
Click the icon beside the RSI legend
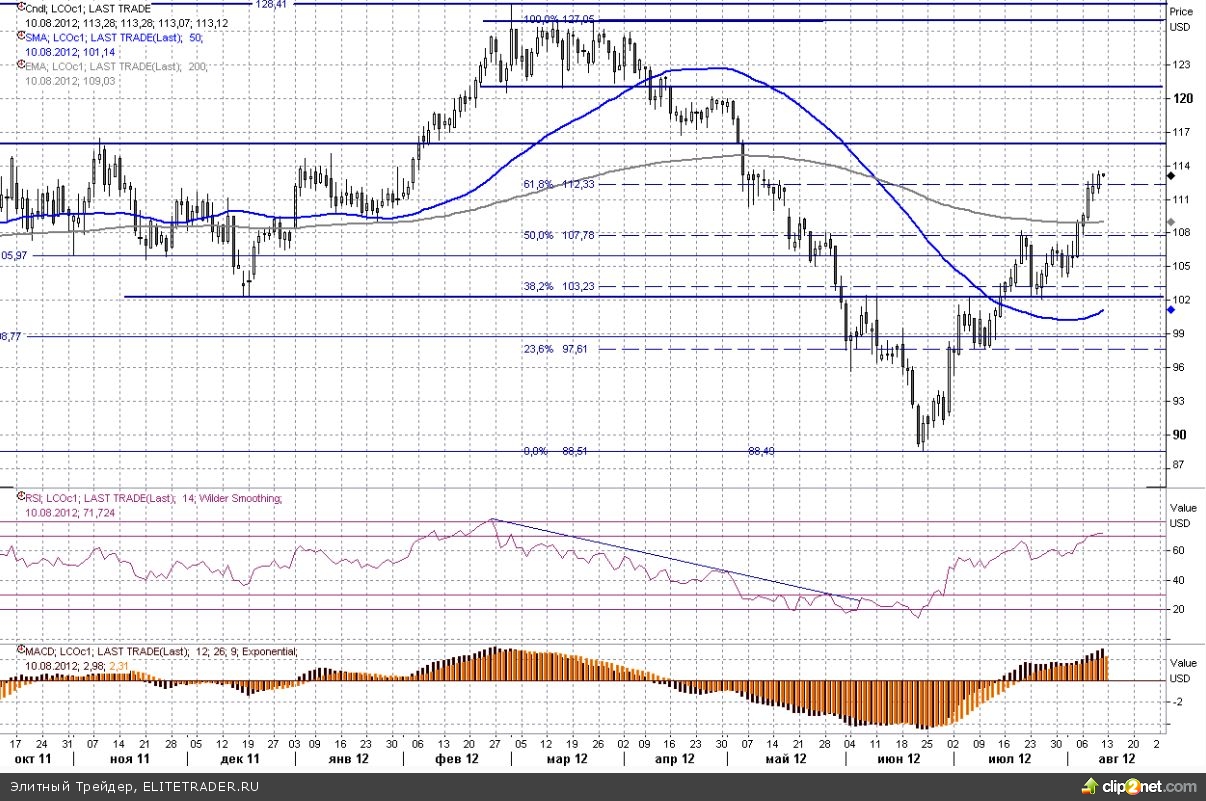point(20,497)
